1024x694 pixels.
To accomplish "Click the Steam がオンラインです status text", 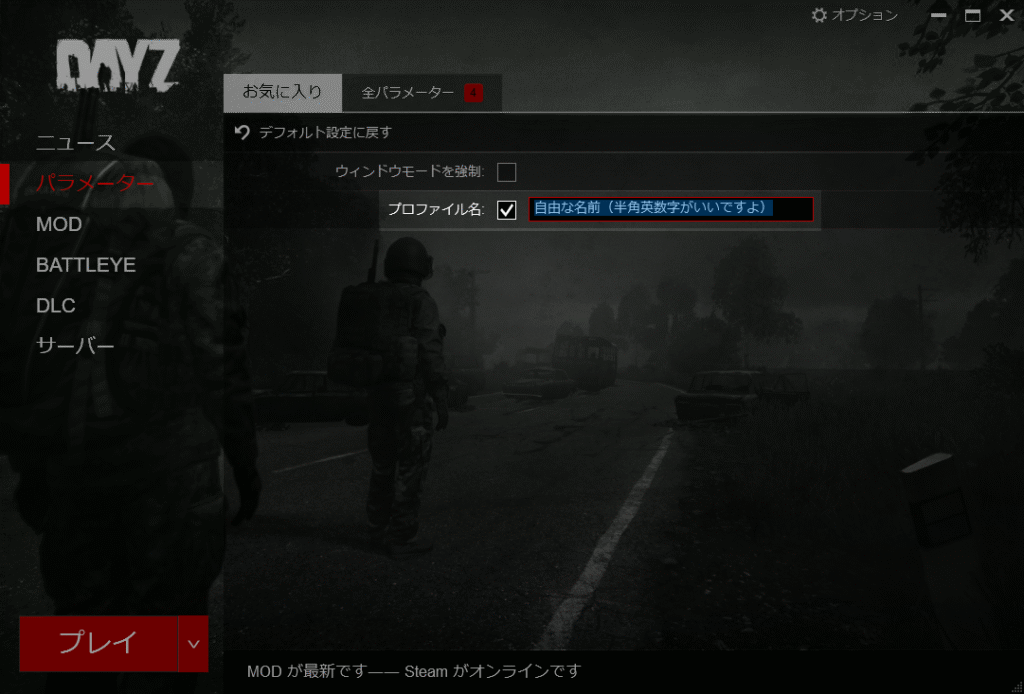I will [492, 671].
